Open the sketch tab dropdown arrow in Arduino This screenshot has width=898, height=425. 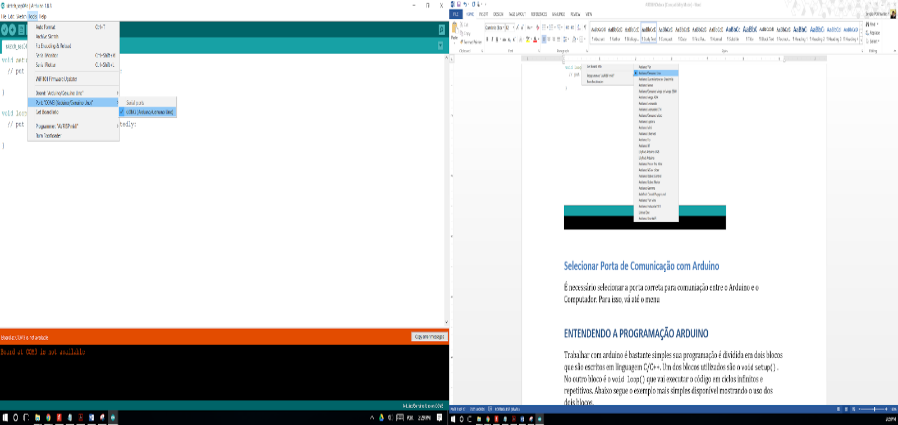[440, 45]
